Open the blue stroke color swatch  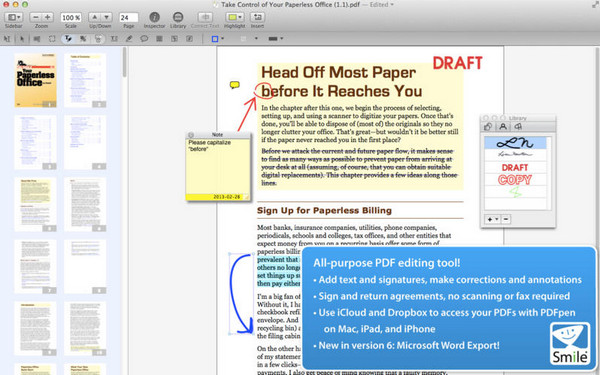tap(215, 39)
